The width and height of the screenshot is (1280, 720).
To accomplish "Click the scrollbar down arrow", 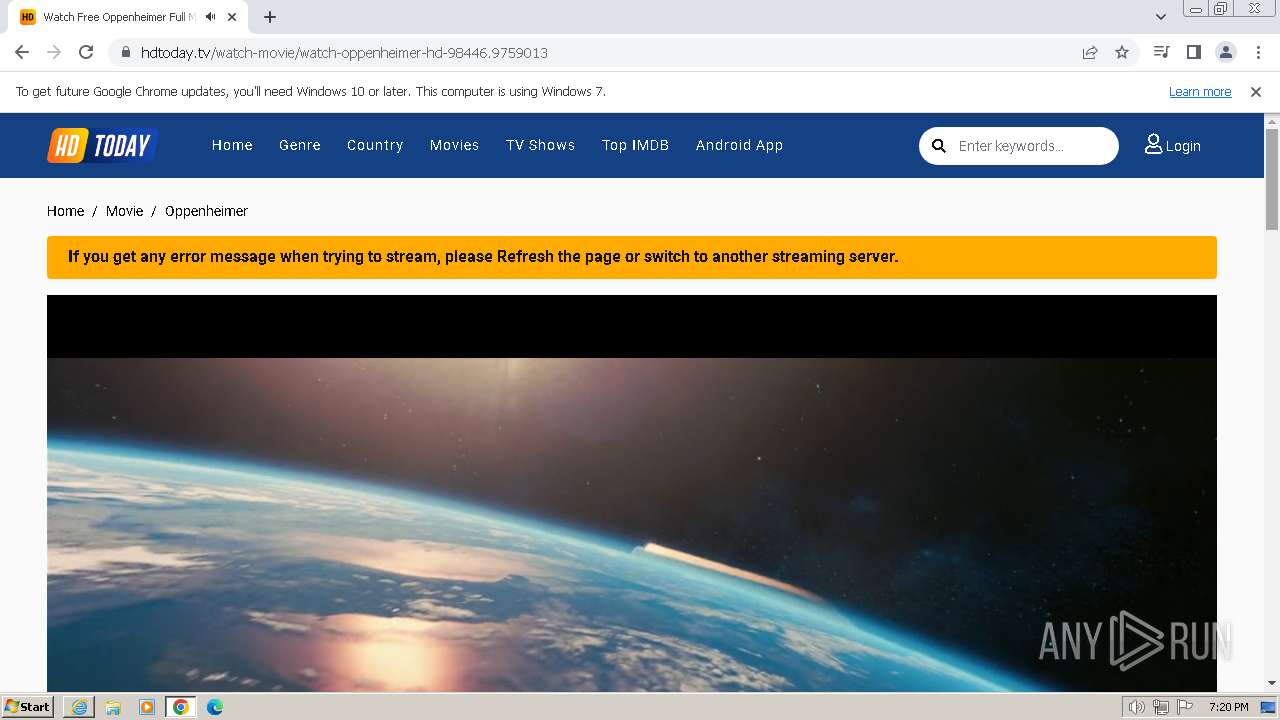I will [x=1272, y=683].
